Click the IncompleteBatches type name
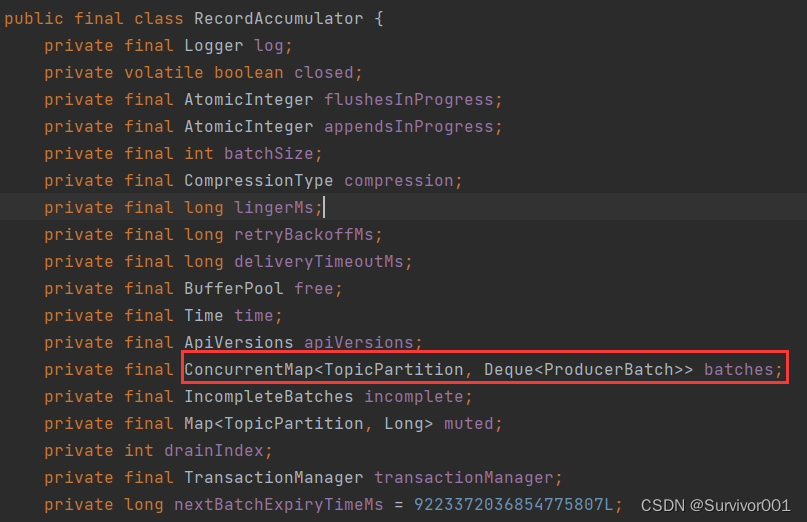Screen dimensions: 807x522 [x=269, y=397]
